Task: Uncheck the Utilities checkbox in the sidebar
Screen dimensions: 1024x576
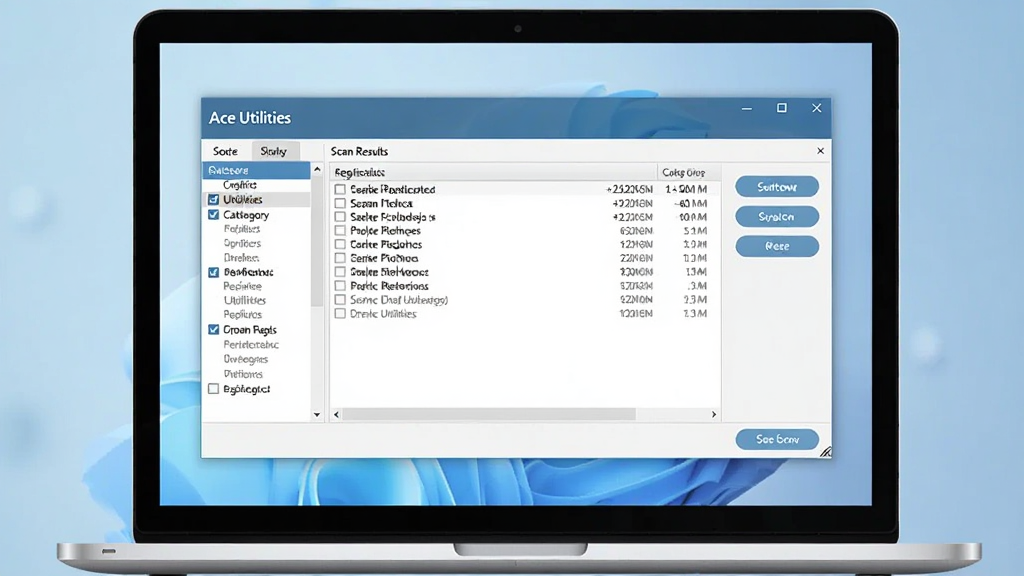Action: (214, 200)
